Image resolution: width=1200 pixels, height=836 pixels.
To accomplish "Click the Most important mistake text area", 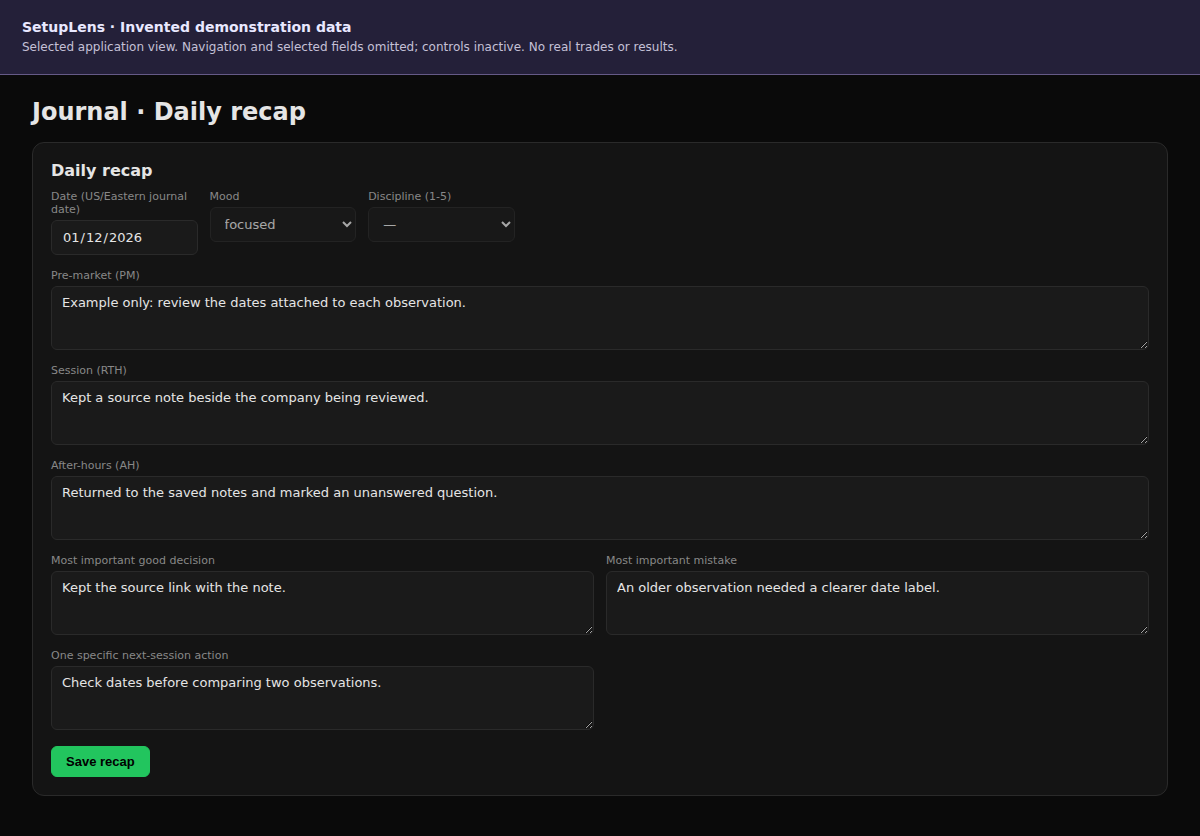I will pyautogui.click(x=877, y=603).
